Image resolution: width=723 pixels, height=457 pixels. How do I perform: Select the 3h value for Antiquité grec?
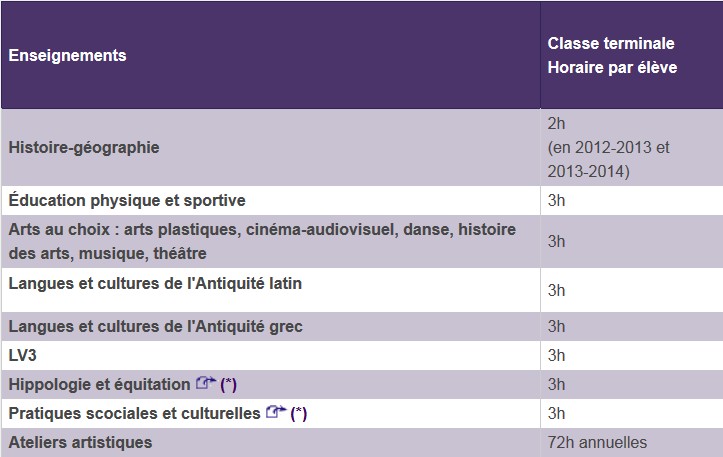[x=557, y=326]
